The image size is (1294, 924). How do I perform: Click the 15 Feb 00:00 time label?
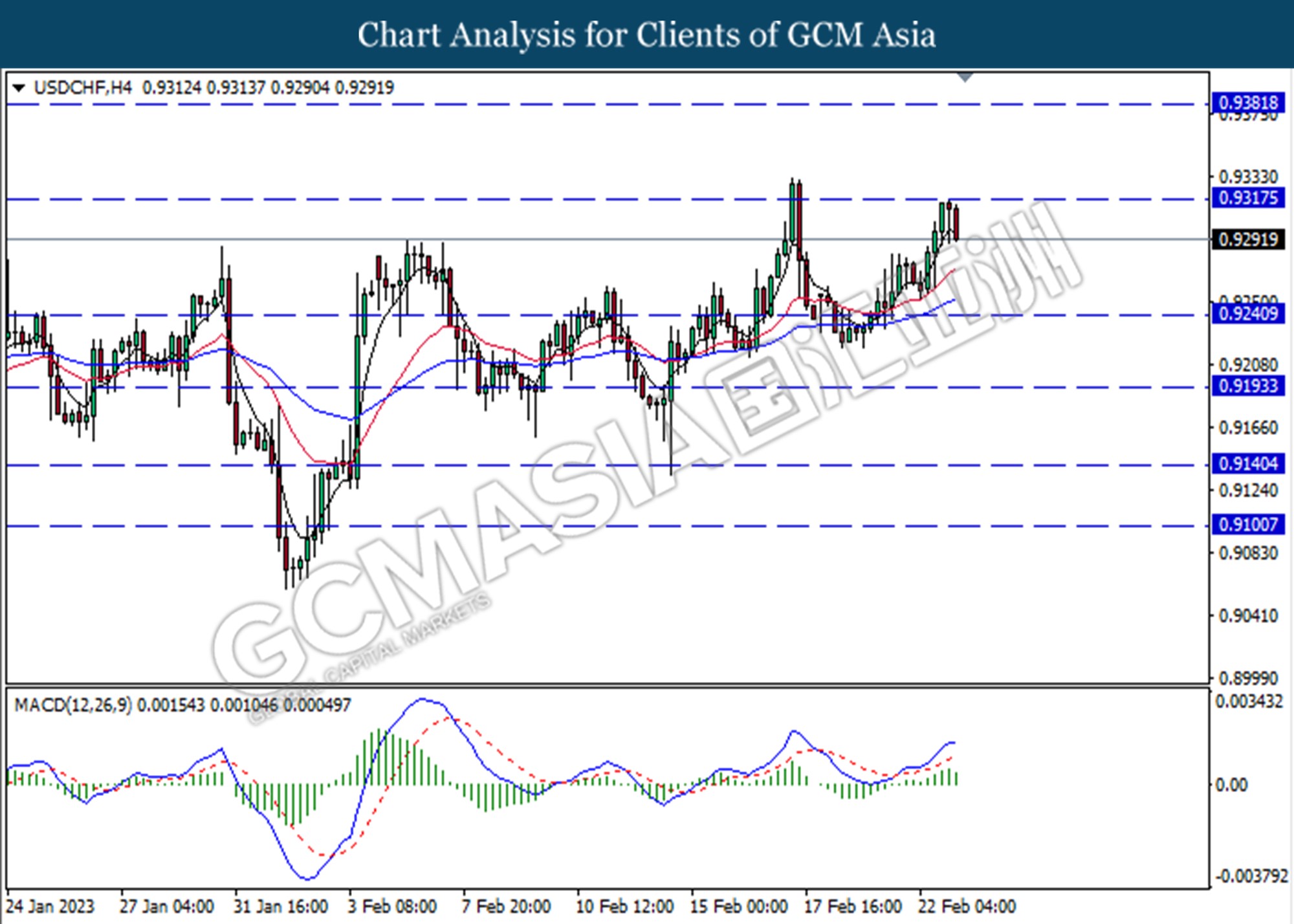coord(738,906)
